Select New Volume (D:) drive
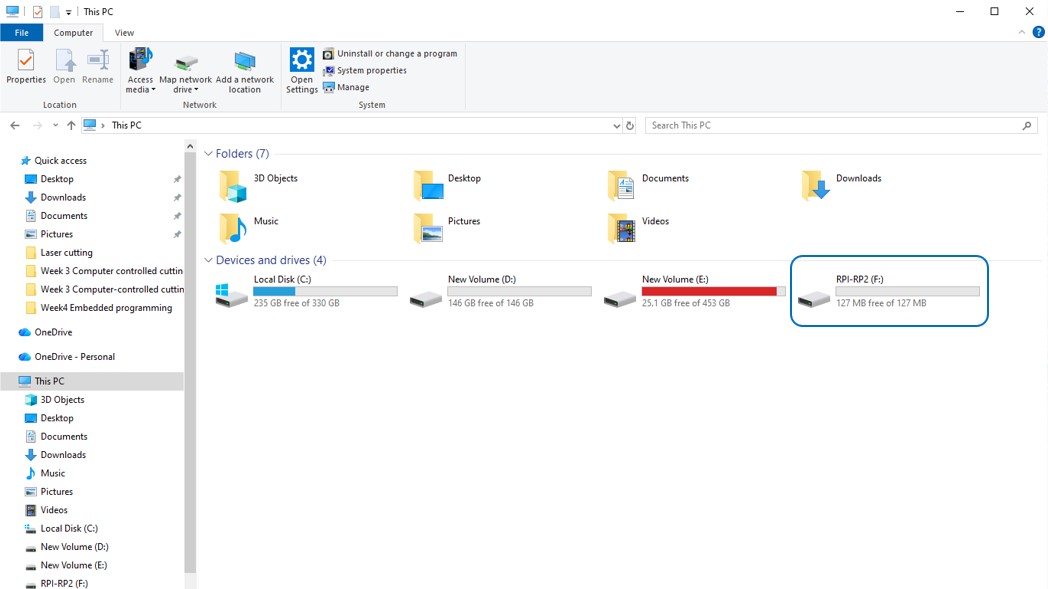This screenshot has width=1048, height=589. (501, 291)
